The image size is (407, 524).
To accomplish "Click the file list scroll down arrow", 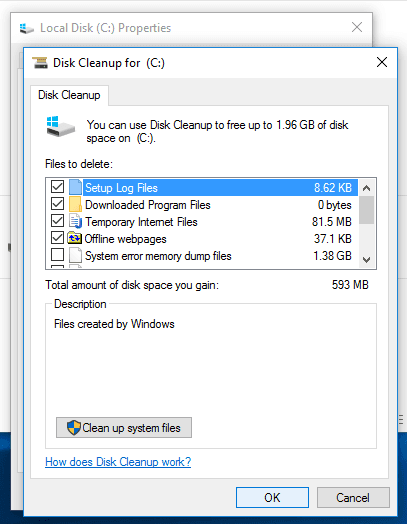I will 367,260.
